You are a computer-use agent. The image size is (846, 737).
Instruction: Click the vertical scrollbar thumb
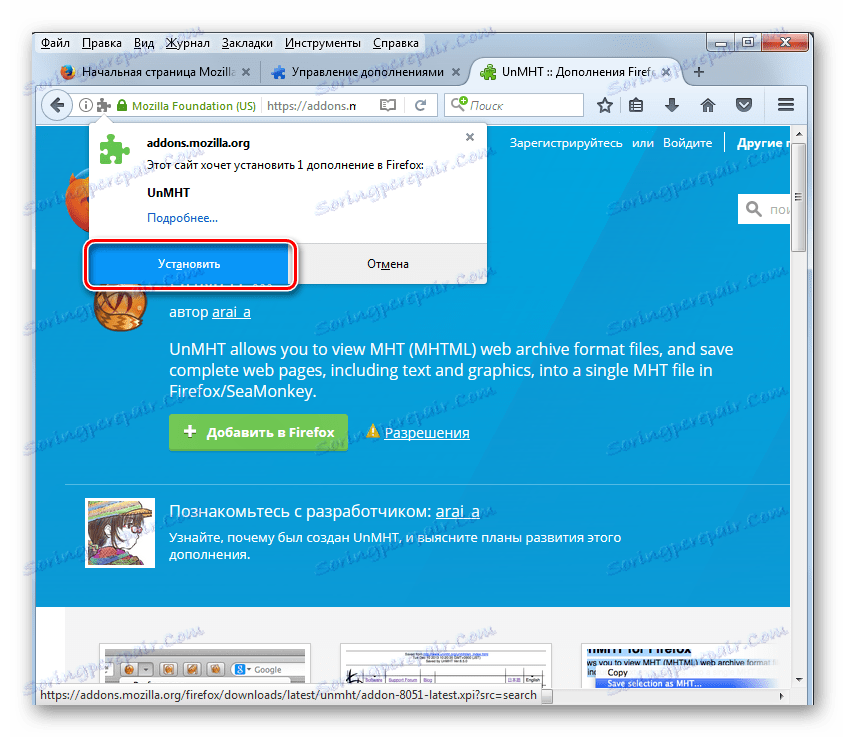799,197
